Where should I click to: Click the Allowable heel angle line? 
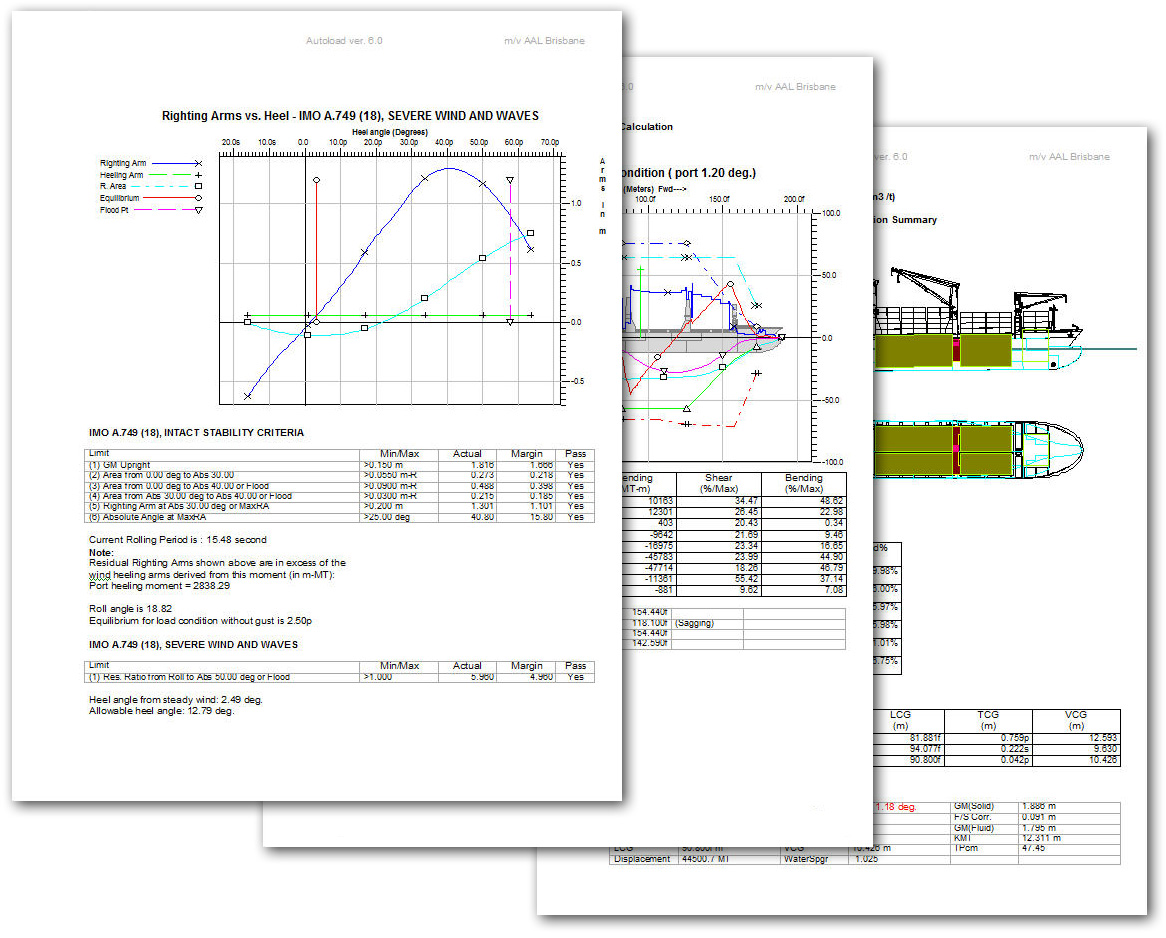[x=161, y=711]
